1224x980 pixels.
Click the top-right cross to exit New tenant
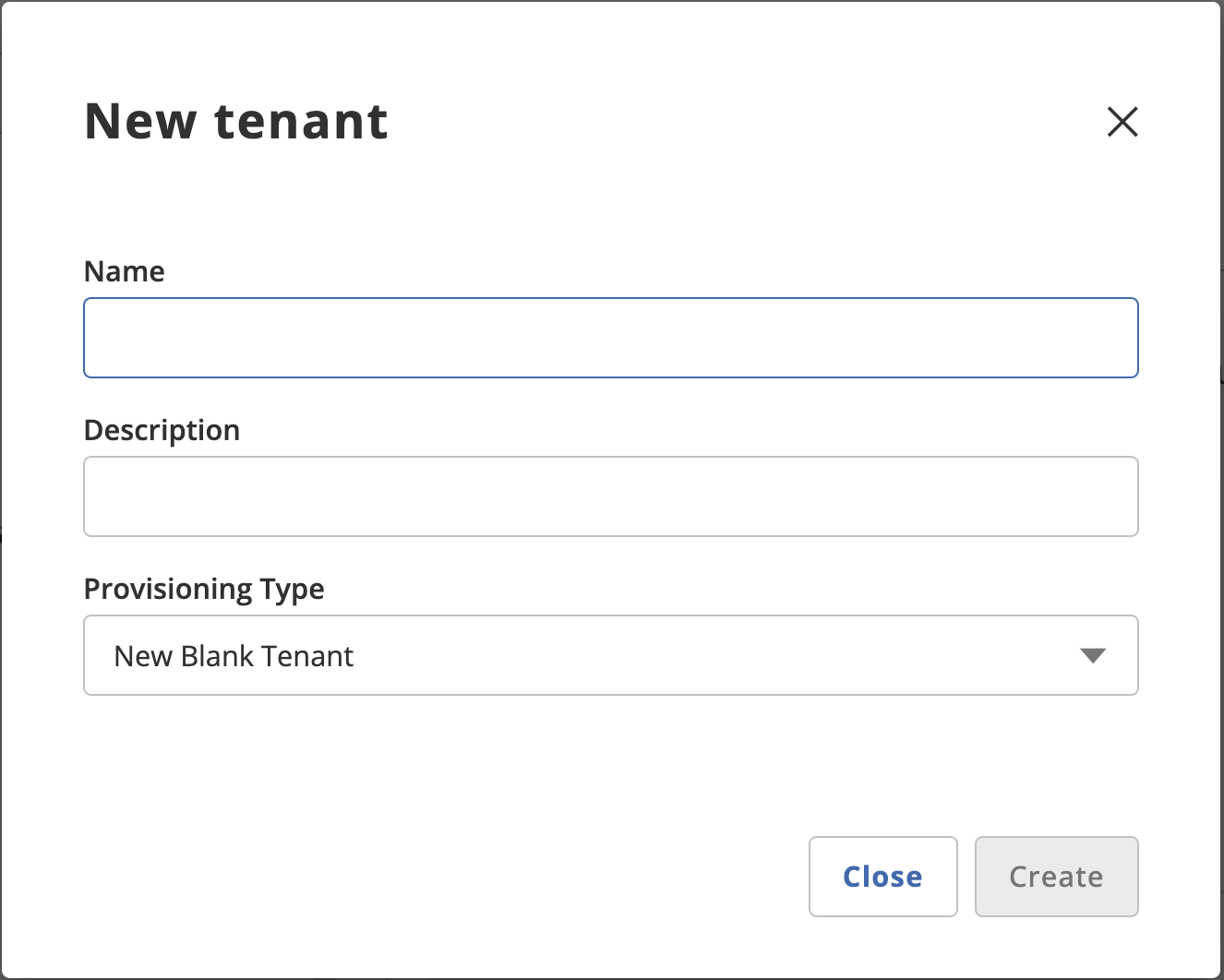(1122, 122)
